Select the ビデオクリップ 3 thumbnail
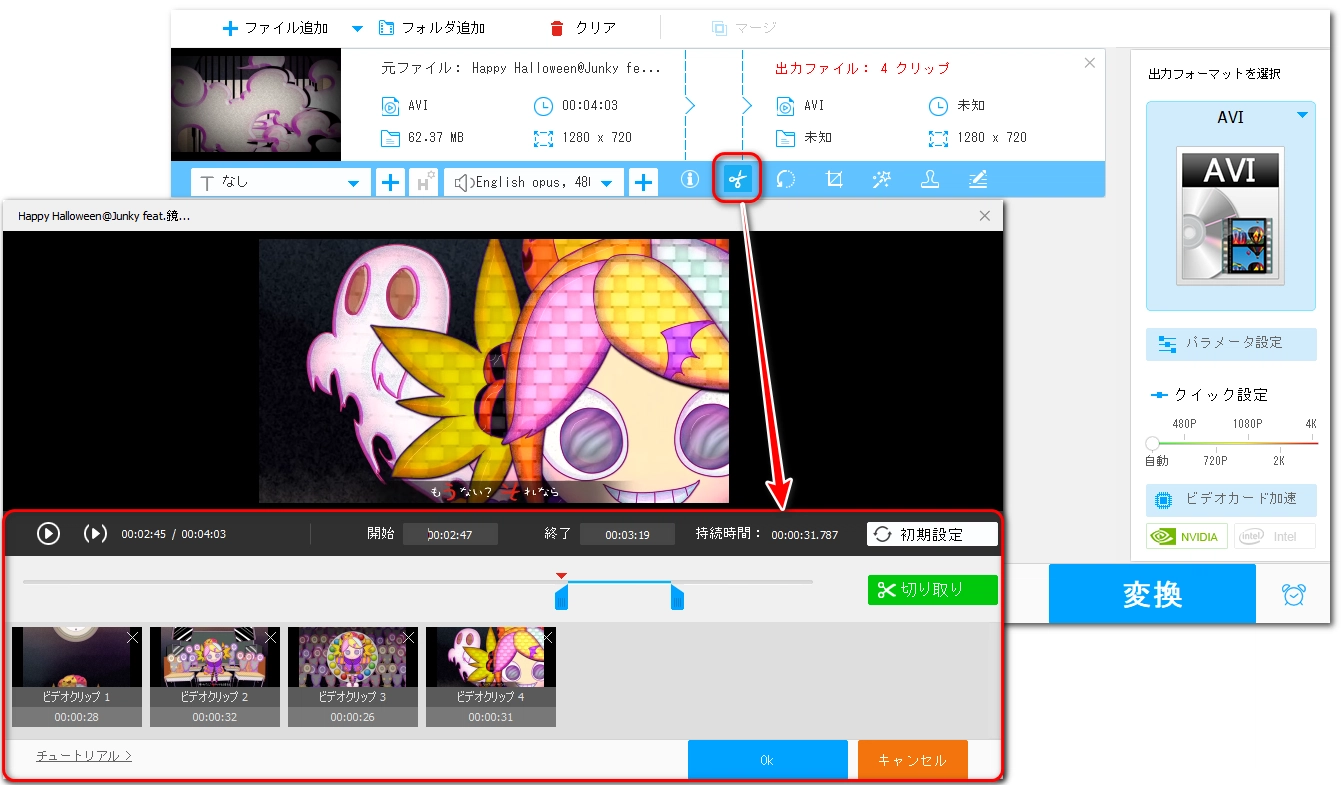Image resolution: width=1341 pixels, height=785 pixels. [x=353, y=665]
